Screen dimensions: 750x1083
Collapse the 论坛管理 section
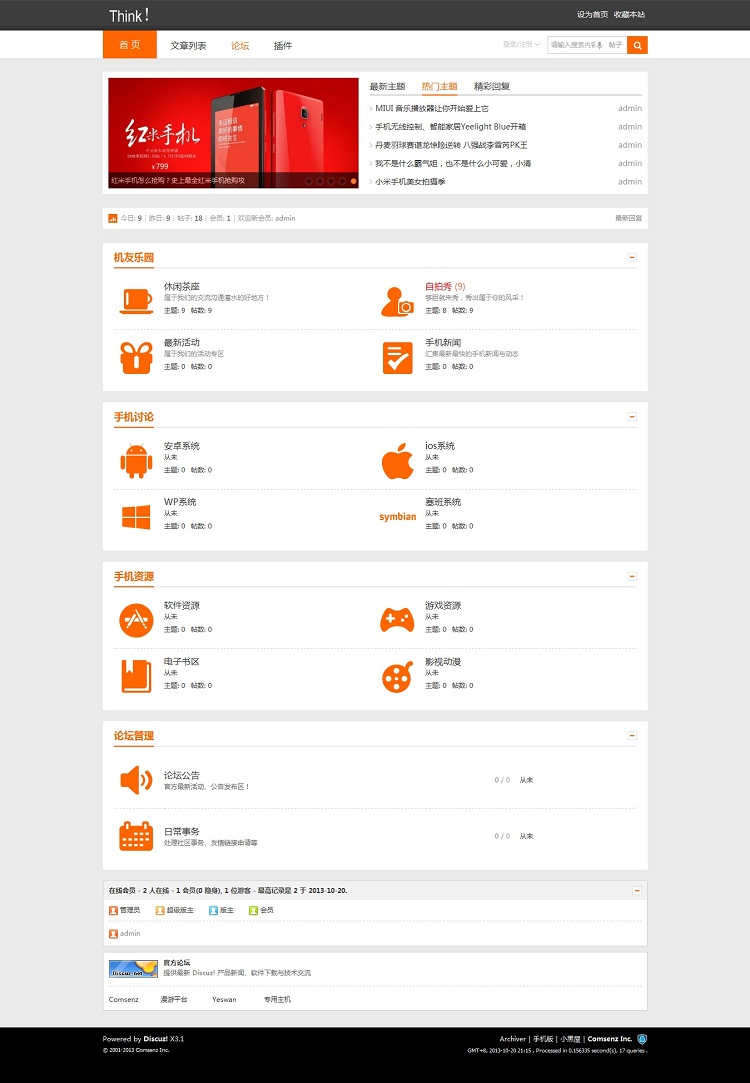point(632,736)
